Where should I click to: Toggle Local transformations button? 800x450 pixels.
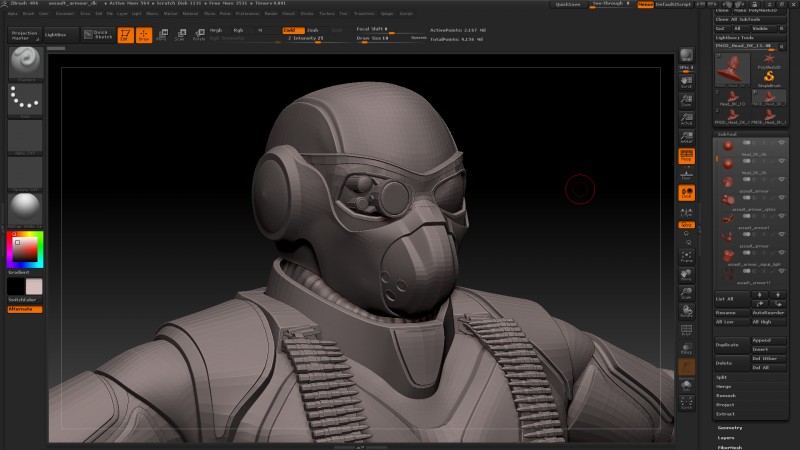point(686,193)
